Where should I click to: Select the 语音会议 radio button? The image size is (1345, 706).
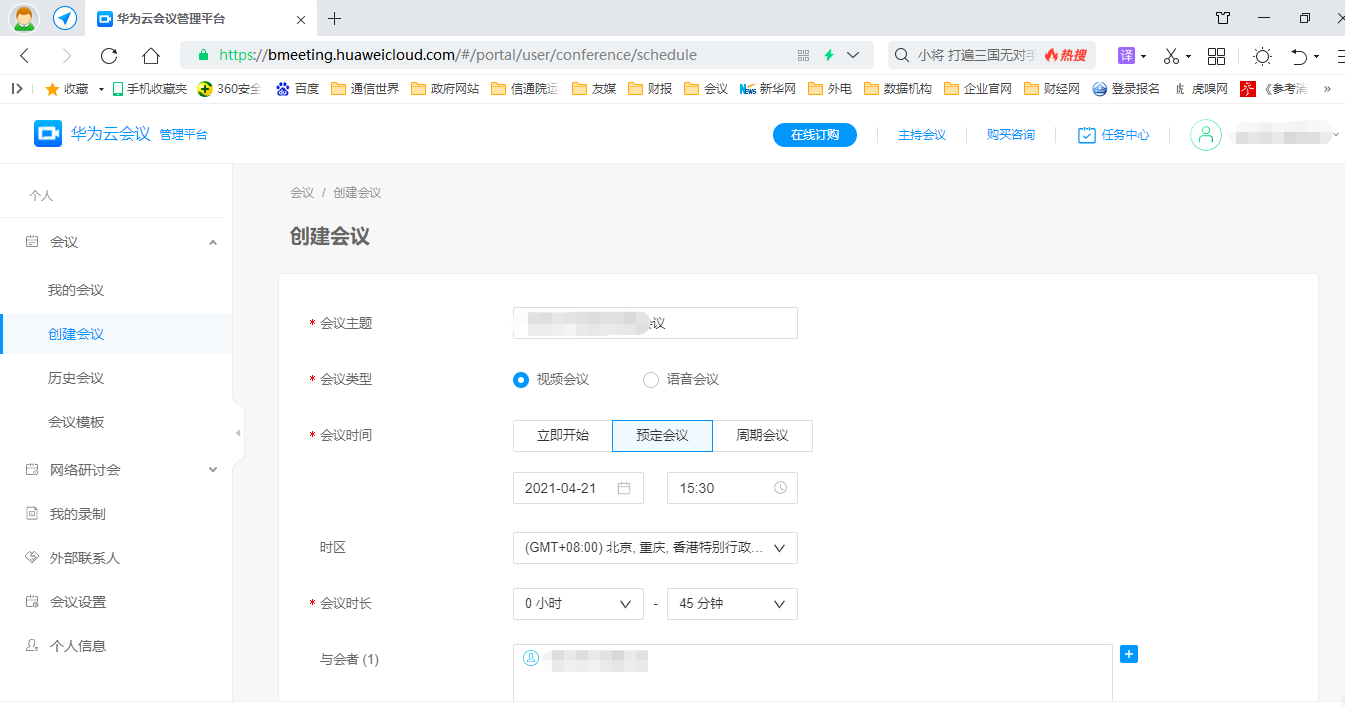pos(651,380)
